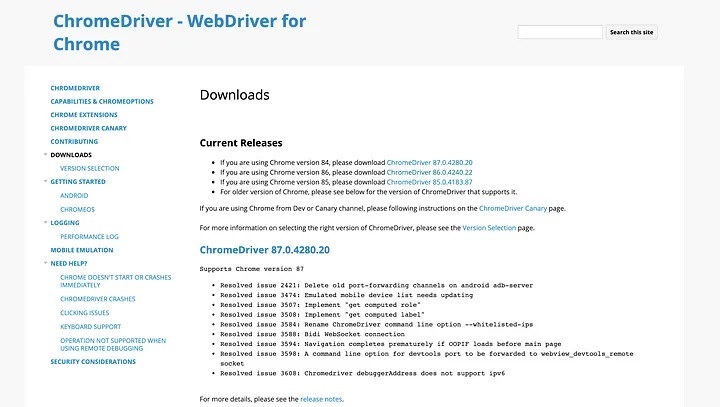
Task: Open Capabilities & ChromeOptions sidebar link
Action: coord(102,102)
